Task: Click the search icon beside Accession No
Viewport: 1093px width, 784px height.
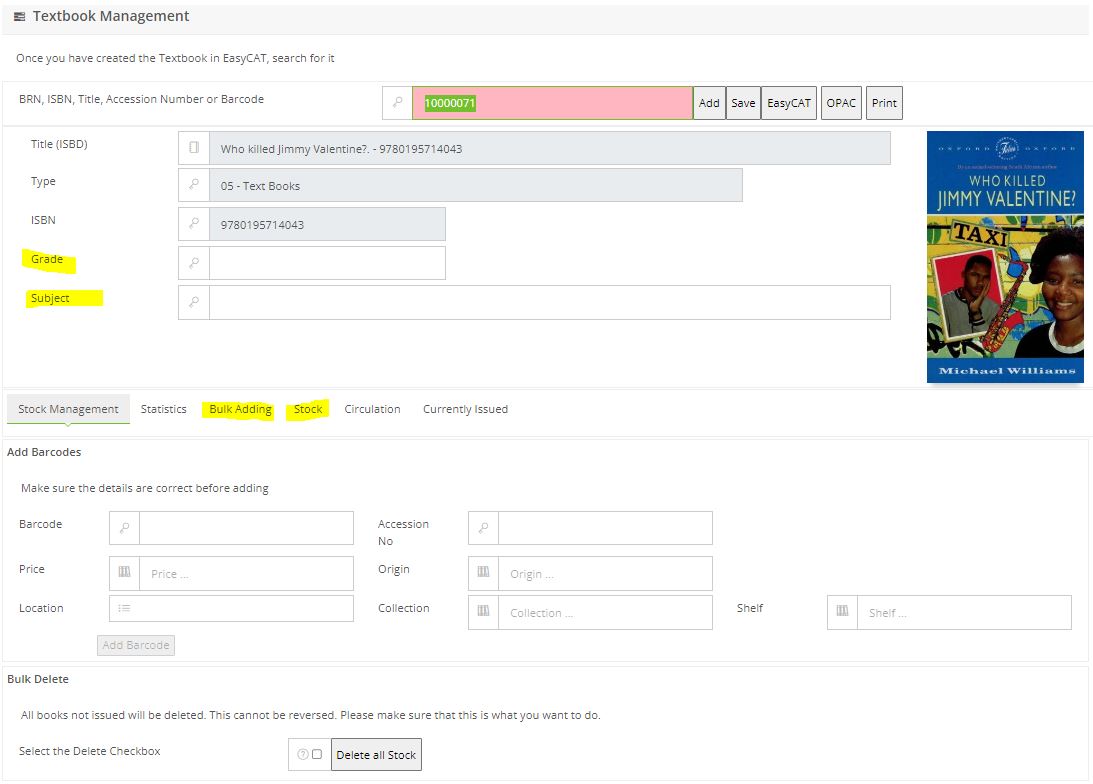Action: pos(483,528)
